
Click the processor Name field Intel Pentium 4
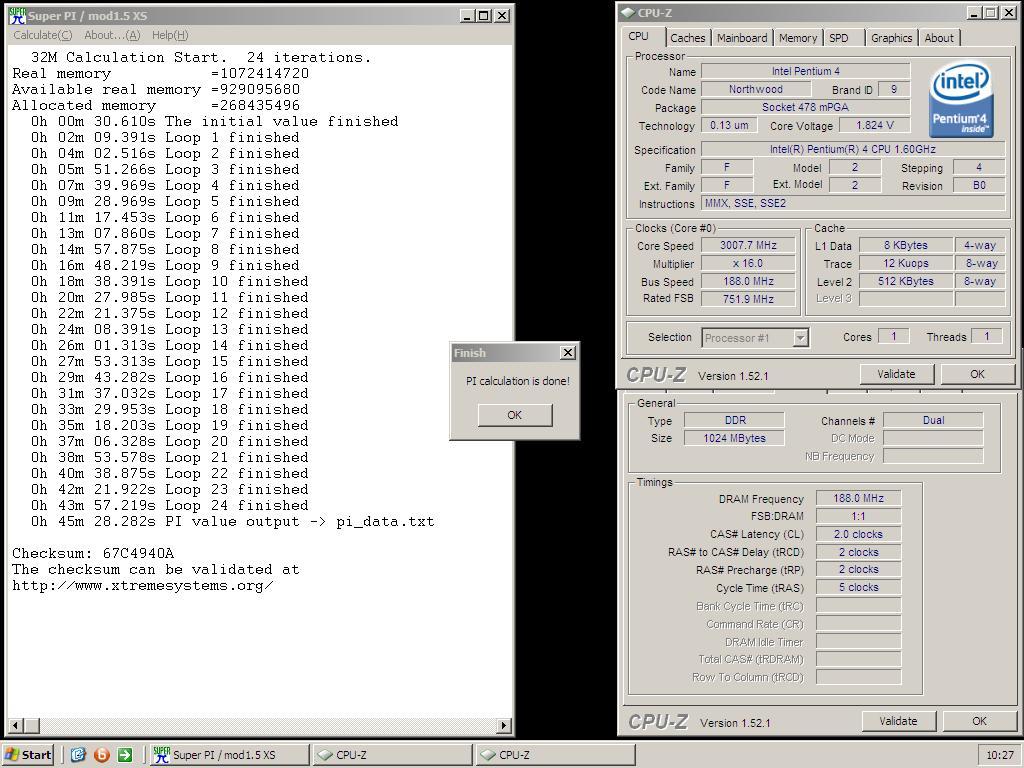pyautogui.click(x=806, y=71)
